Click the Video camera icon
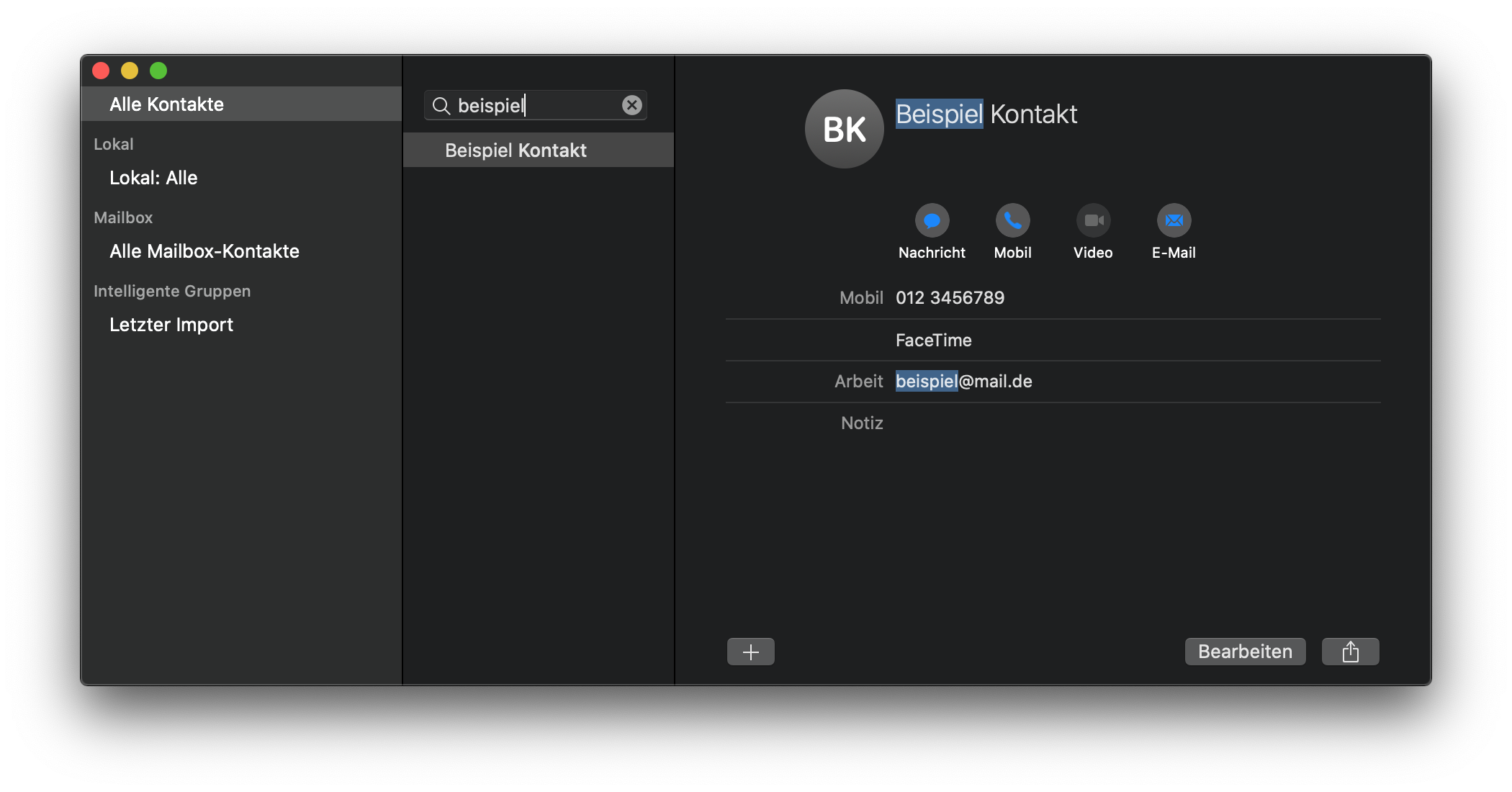The height and width of the screenshot is (792, 1512). click(x=1093, y=220)
